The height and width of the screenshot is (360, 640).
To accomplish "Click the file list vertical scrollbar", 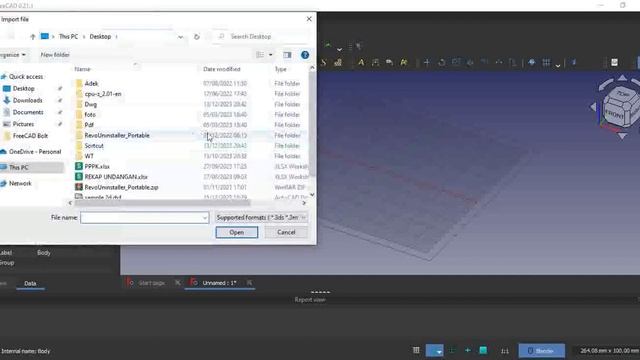I will (x=312, y=124).
